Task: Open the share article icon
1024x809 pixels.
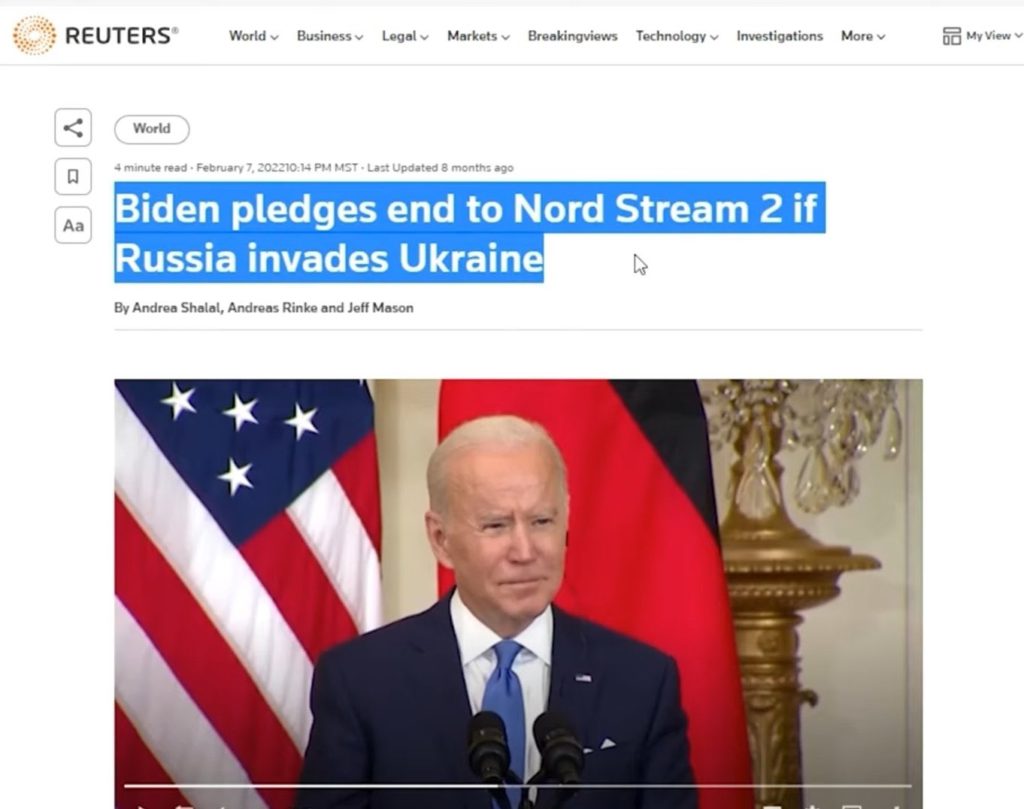Action: pos(73,127)
